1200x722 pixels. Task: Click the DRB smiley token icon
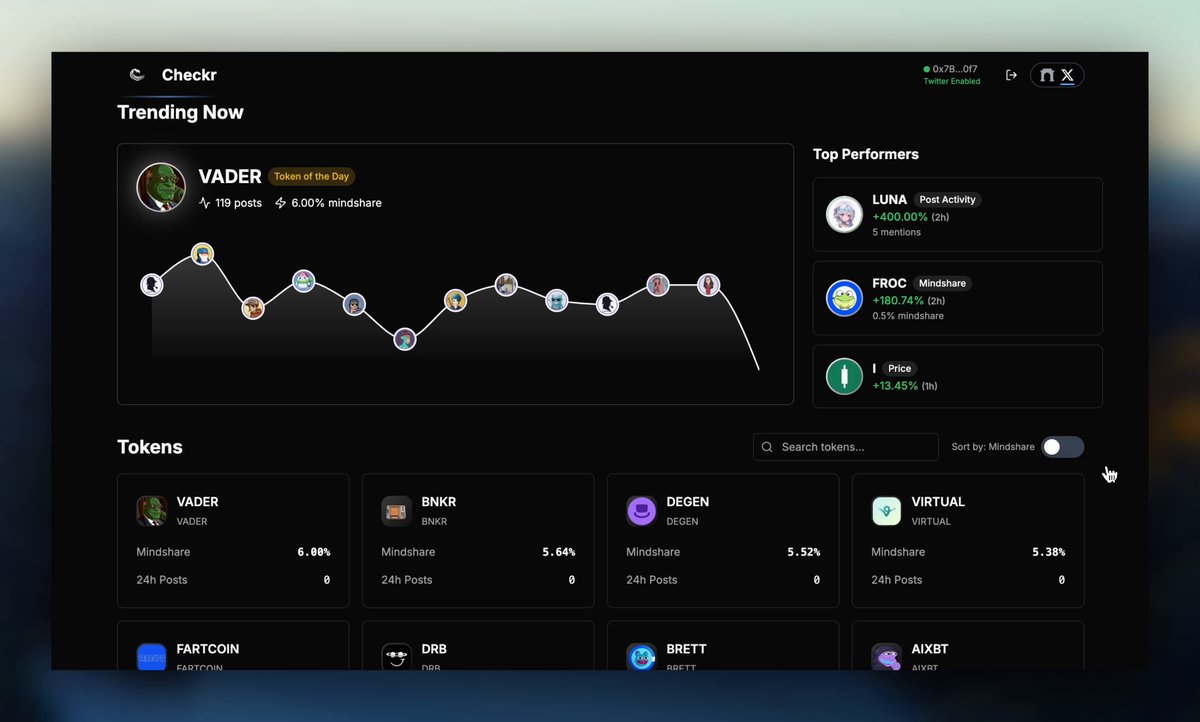[397, 657]
